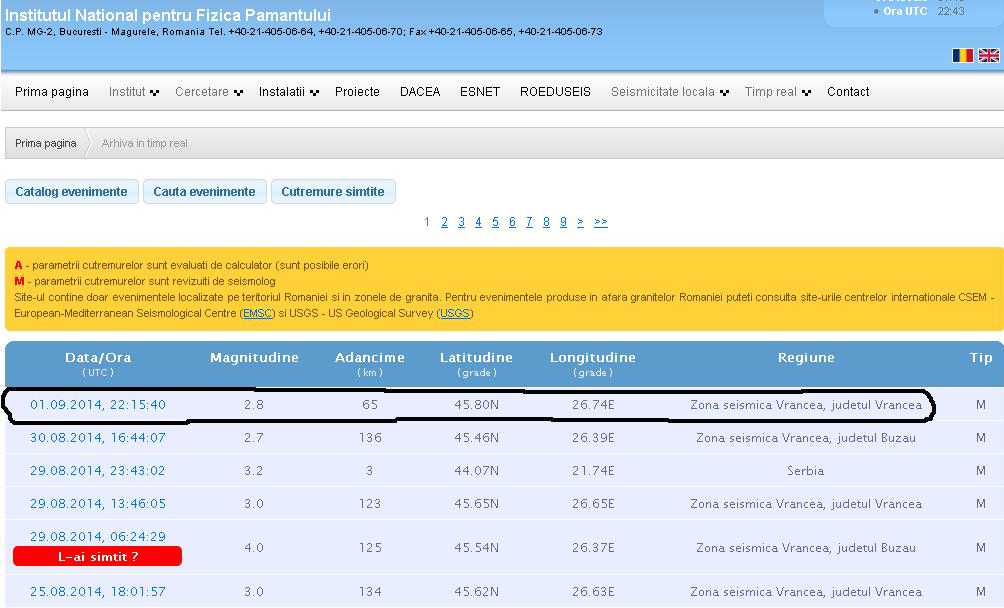
Task: Open the Cutremure simtite tab
Action: (333, 192)
